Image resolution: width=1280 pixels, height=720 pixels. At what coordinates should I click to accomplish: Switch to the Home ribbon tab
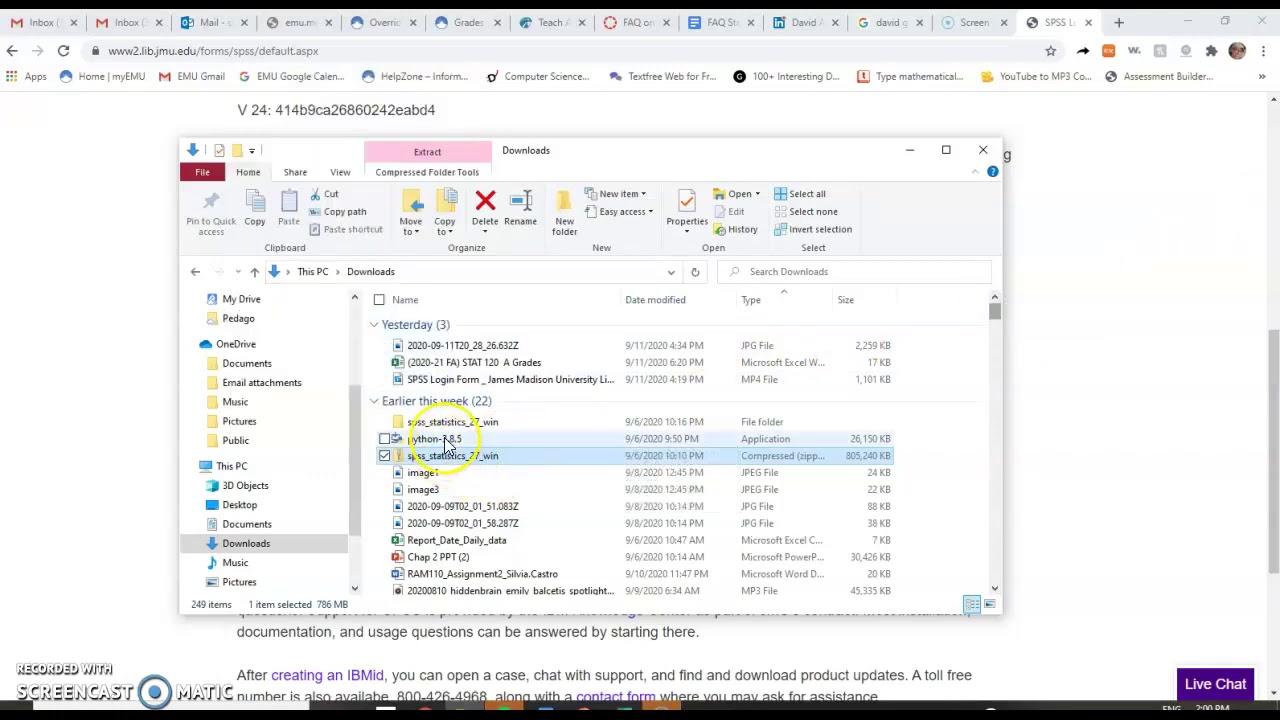pos(248,172)
